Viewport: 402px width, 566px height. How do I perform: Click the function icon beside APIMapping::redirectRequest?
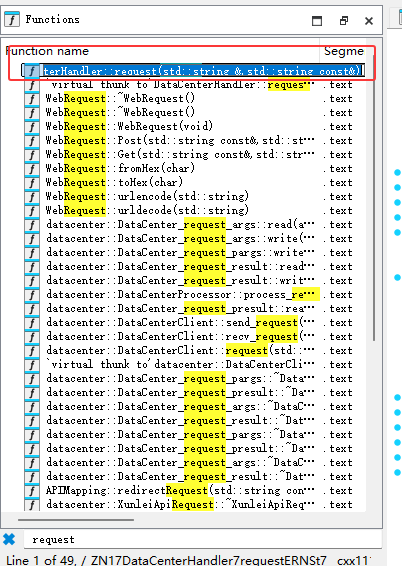click(32, 491)
